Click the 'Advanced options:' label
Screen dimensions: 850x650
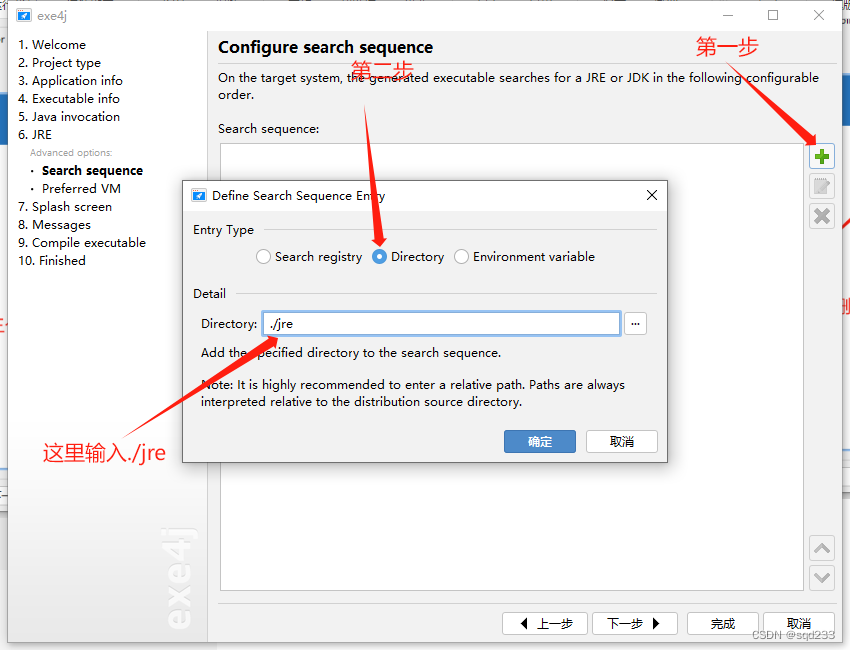click(71, 153)
